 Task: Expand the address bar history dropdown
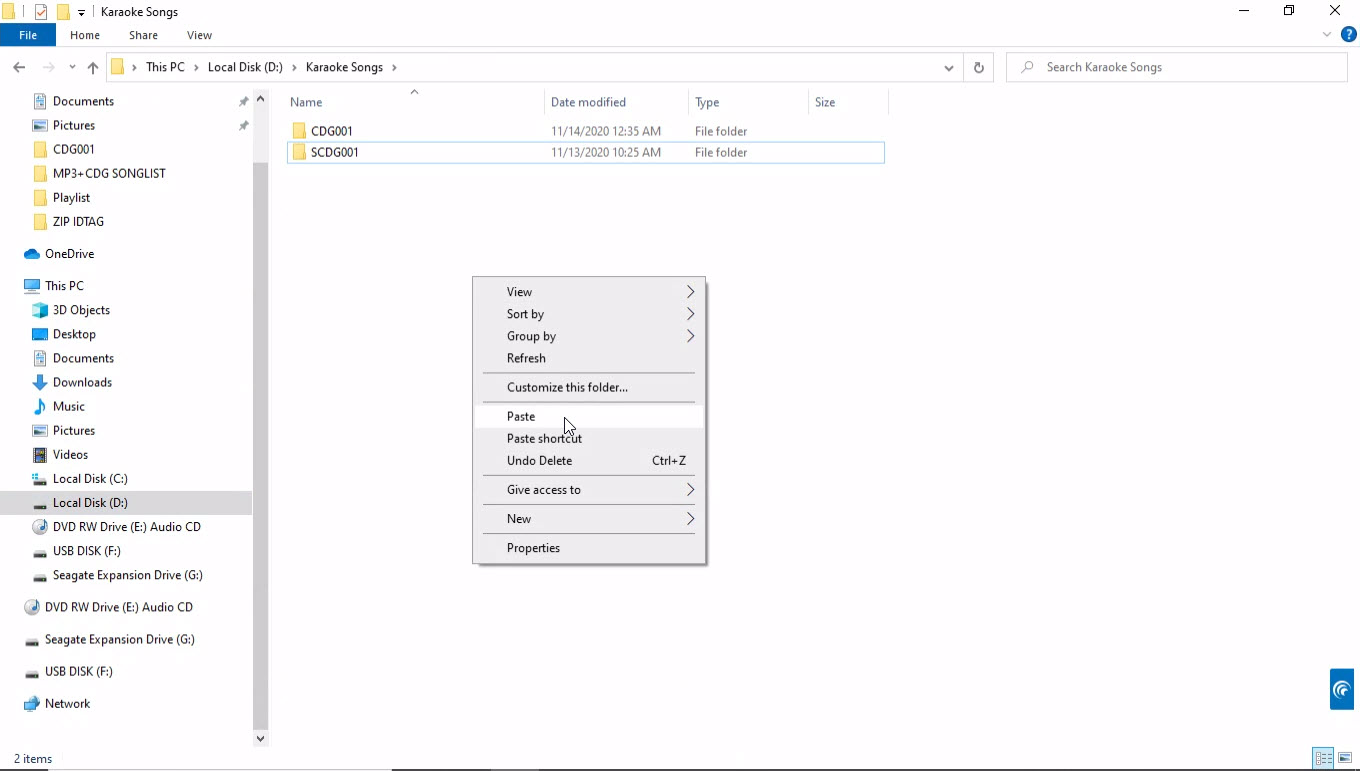point(948,68)
